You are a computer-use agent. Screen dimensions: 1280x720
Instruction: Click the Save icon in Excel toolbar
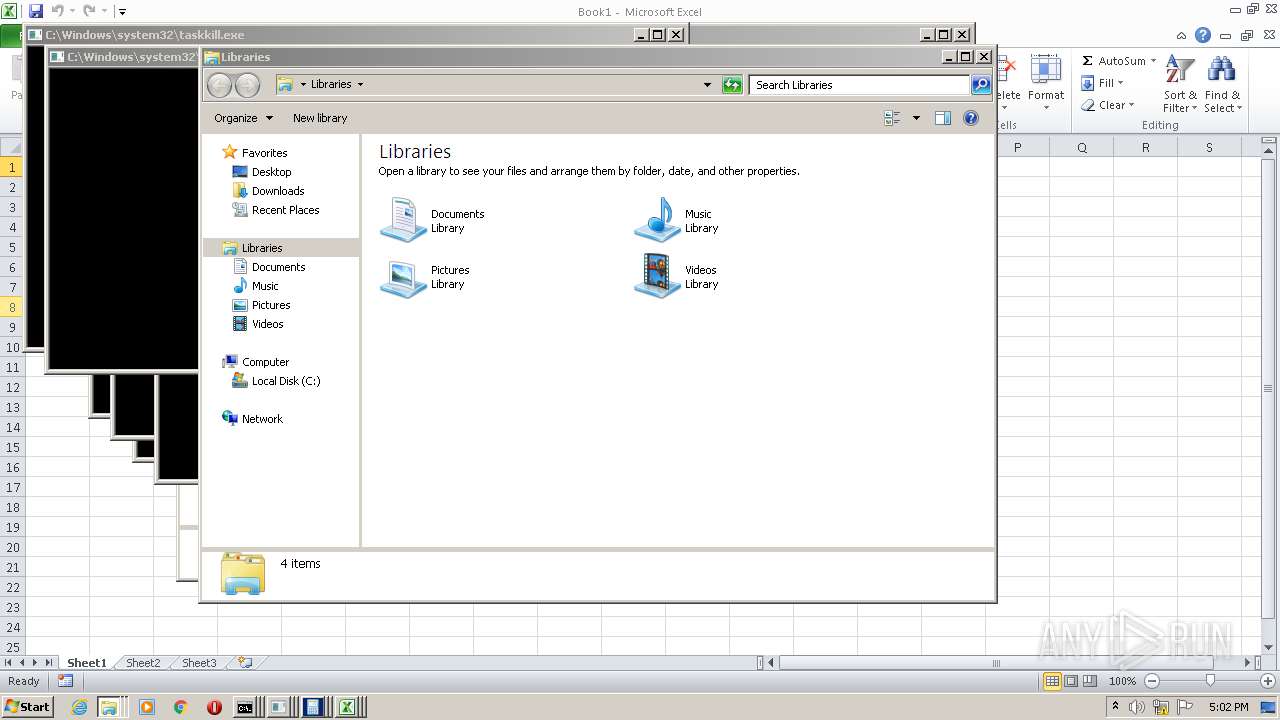[x=36, y=11]
